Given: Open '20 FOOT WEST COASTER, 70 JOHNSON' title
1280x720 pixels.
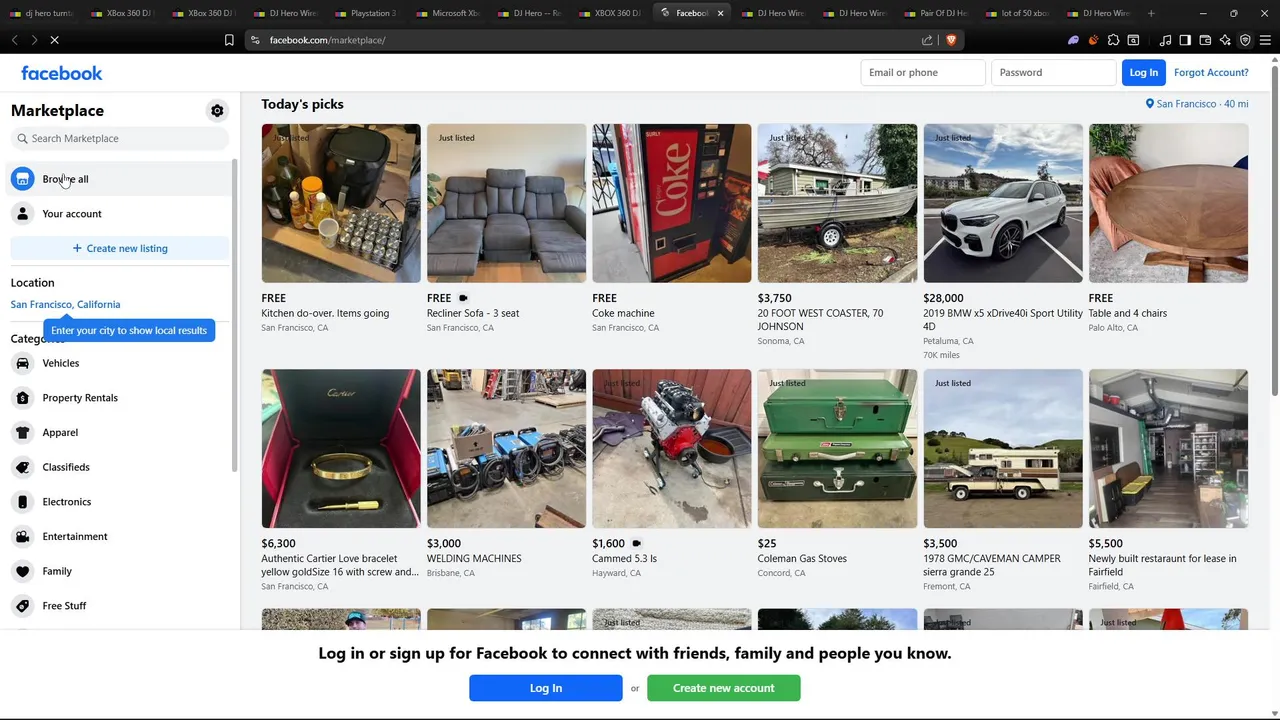Looking at the screenshot, I should tap(820, 320).
